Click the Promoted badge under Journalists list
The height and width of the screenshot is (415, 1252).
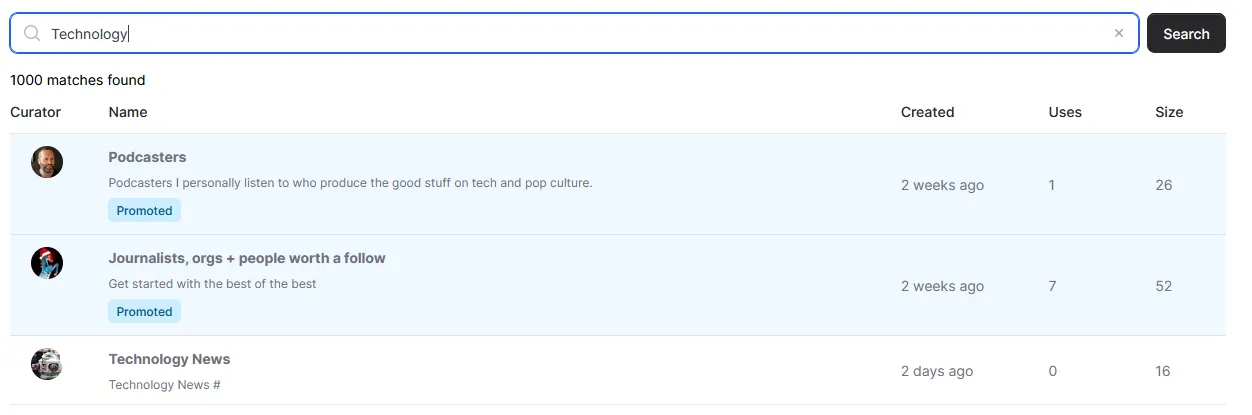(144, 312)
